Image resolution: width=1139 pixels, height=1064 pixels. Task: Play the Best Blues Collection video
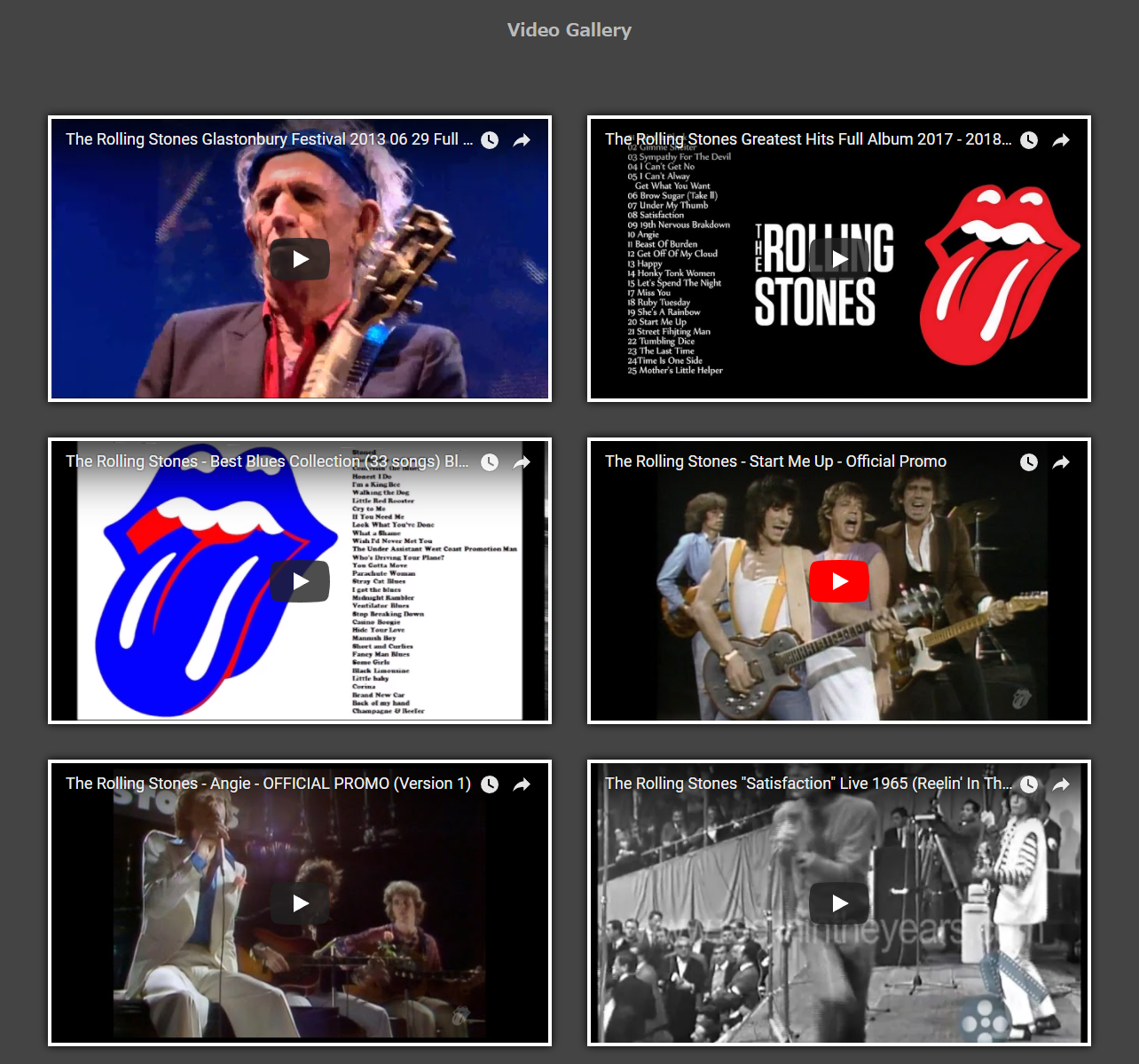pyautogui.click(x=300, y=581)
